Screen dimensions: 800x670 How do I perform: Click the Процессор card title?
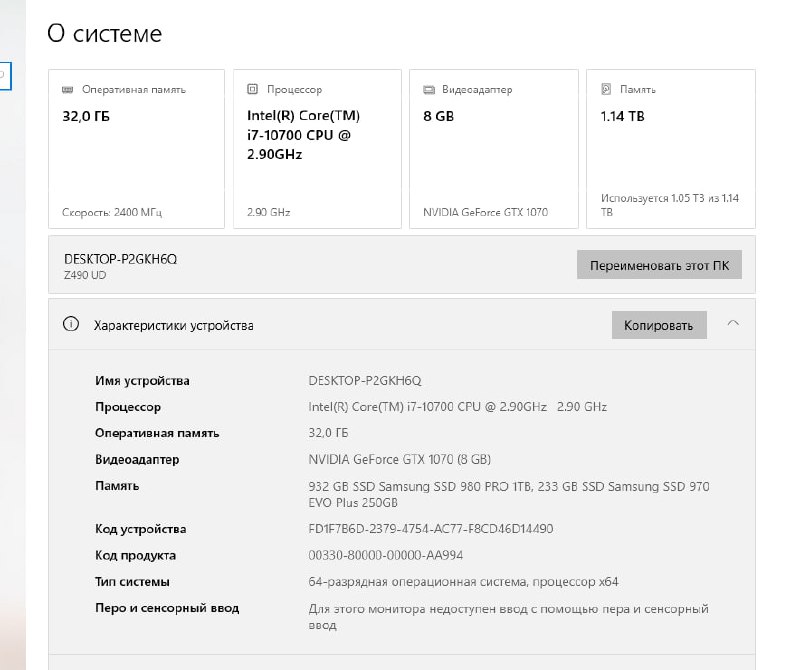click(x=294, y=90)
